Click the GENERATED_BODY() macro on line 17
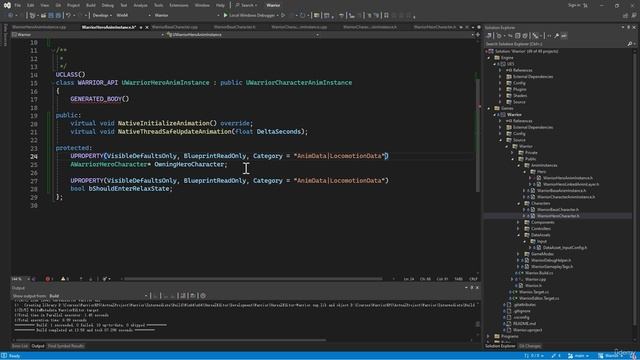Image resolution: width=640 pixels, height=360 pixels. 100,99
